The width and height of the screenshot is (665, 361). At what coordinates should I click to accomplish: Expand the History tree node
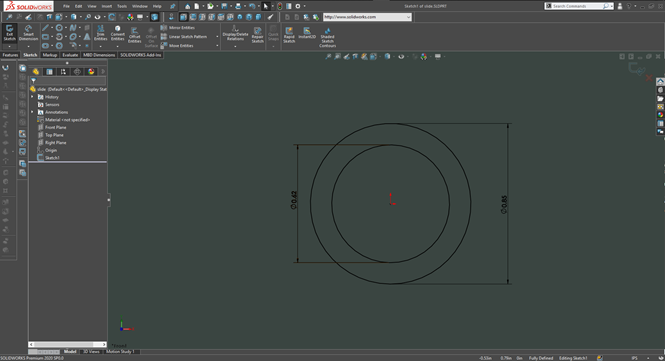pyautogui.click(x=32, y=97)
